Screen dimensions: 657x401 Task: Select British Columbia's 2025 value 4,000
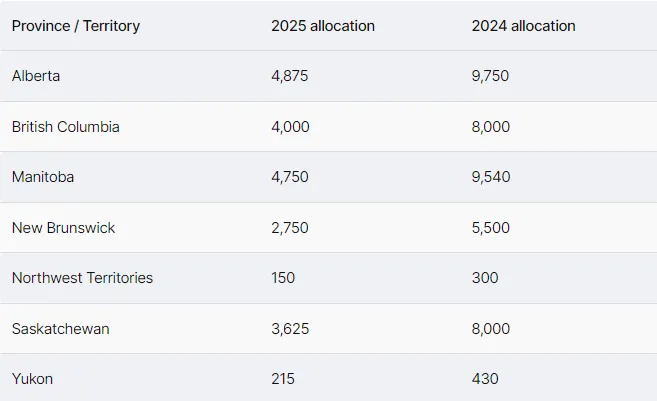click(x=290, y=127)
